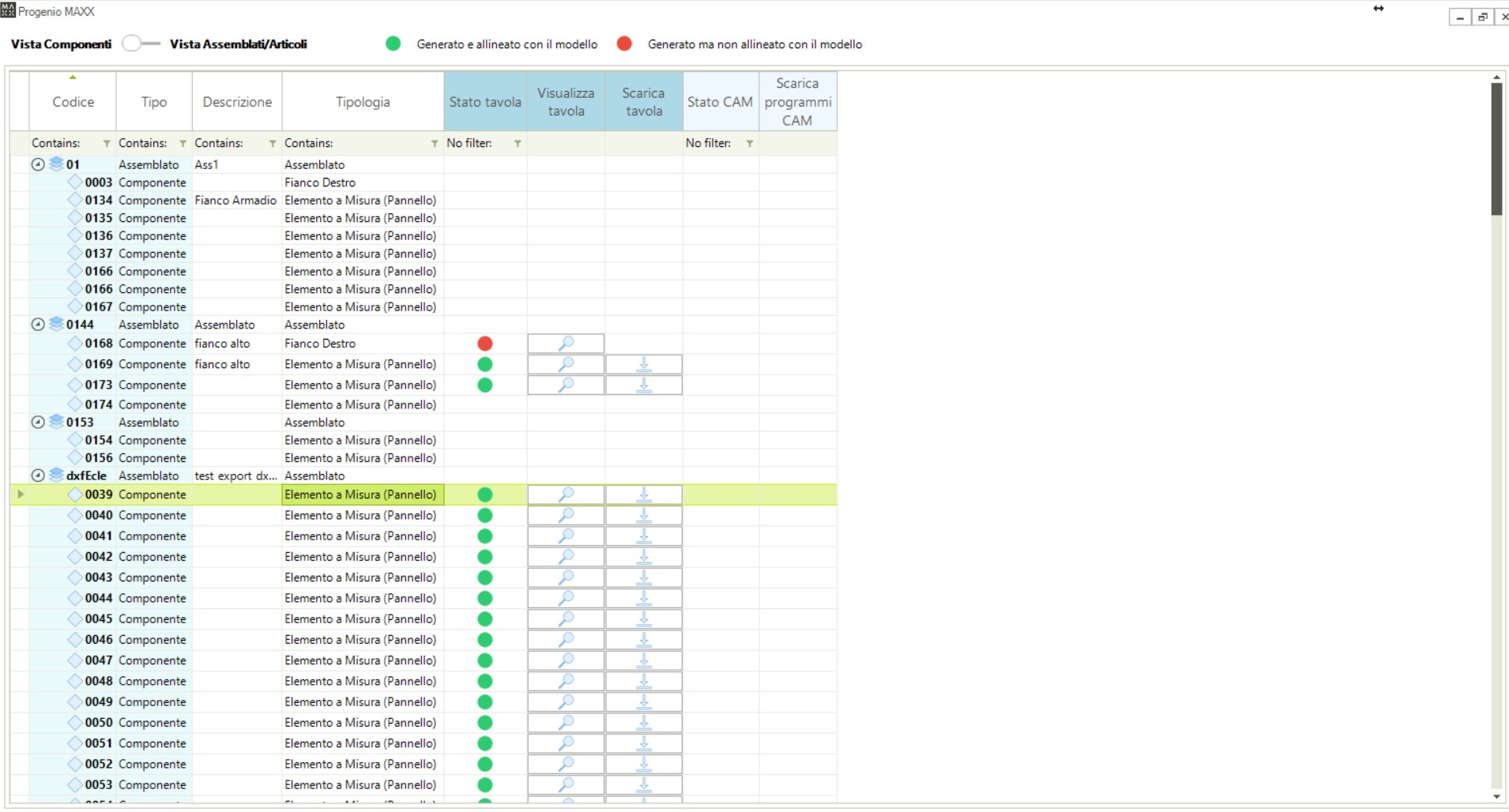Click Scarica programmi CAM header
The image size is (1509, 812).
coord(797,102)
